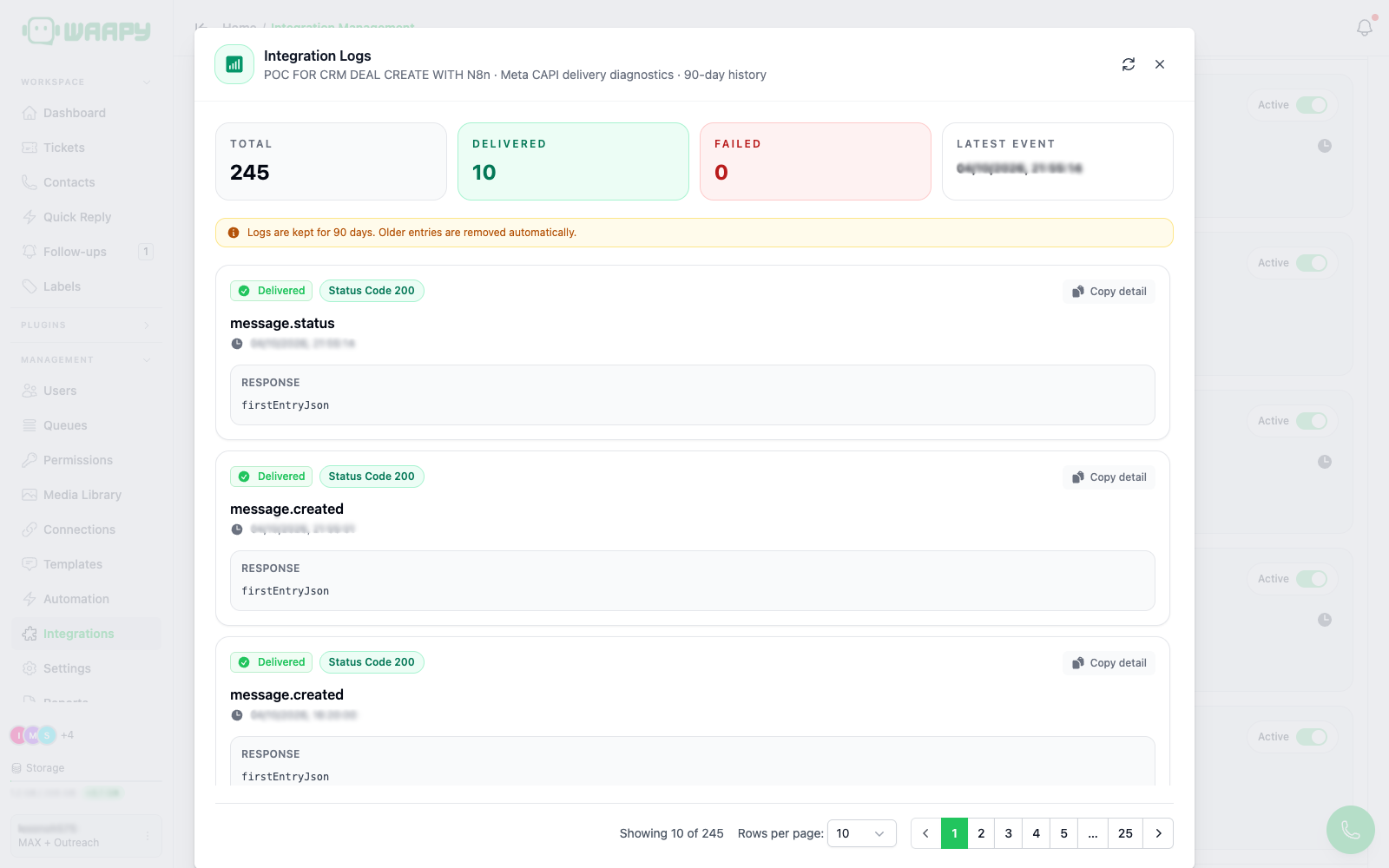Screen dimensions: 1389x868
Task: Click the Follow-ups count badge
Action: (146, 252)
